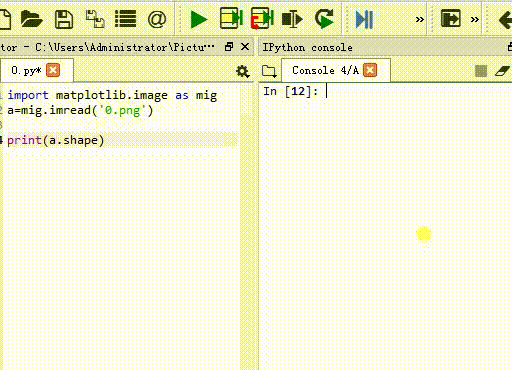Start debugging with the blue debug icon
Image resolution: width=512 pixels, height=370 pixels.
(x=364, y=19)
